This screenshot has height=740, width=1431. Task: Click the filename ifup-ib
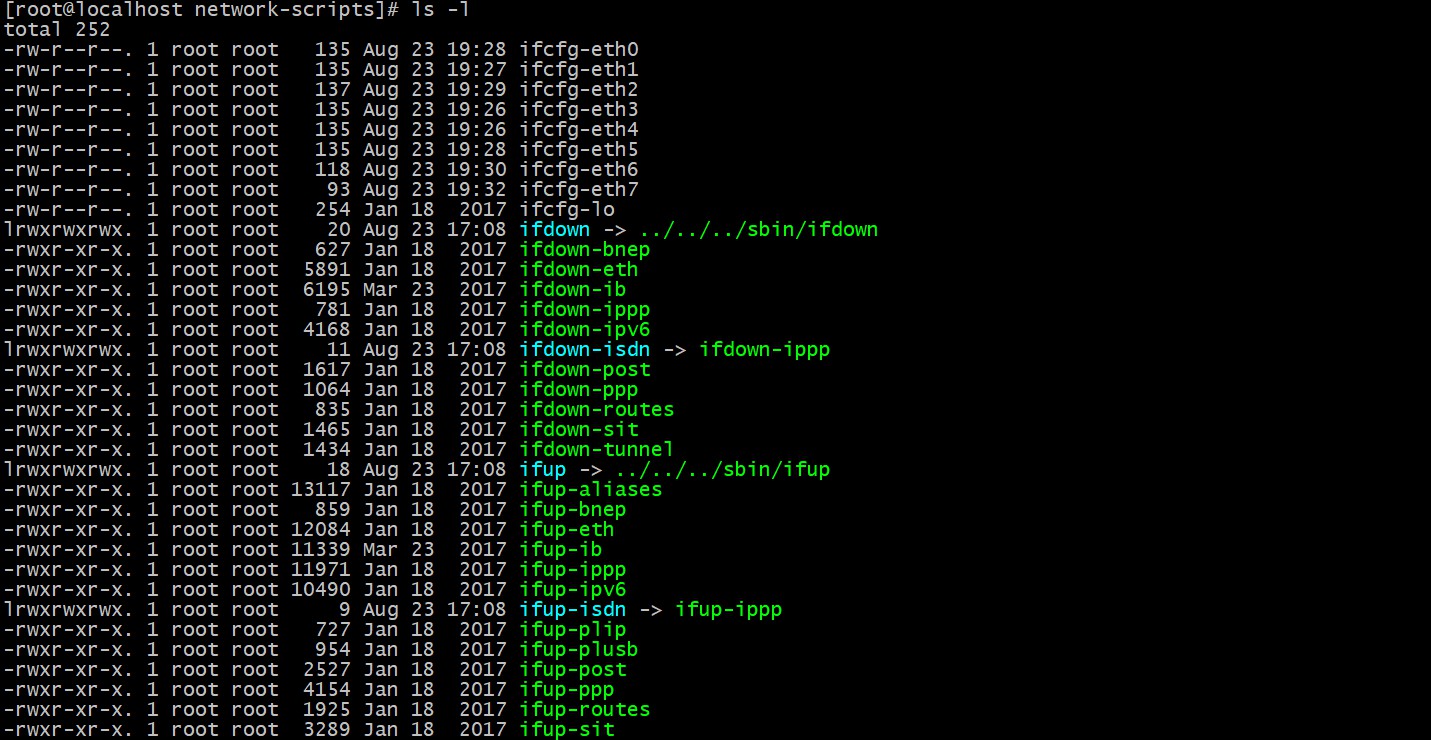(x=561, y=550)
